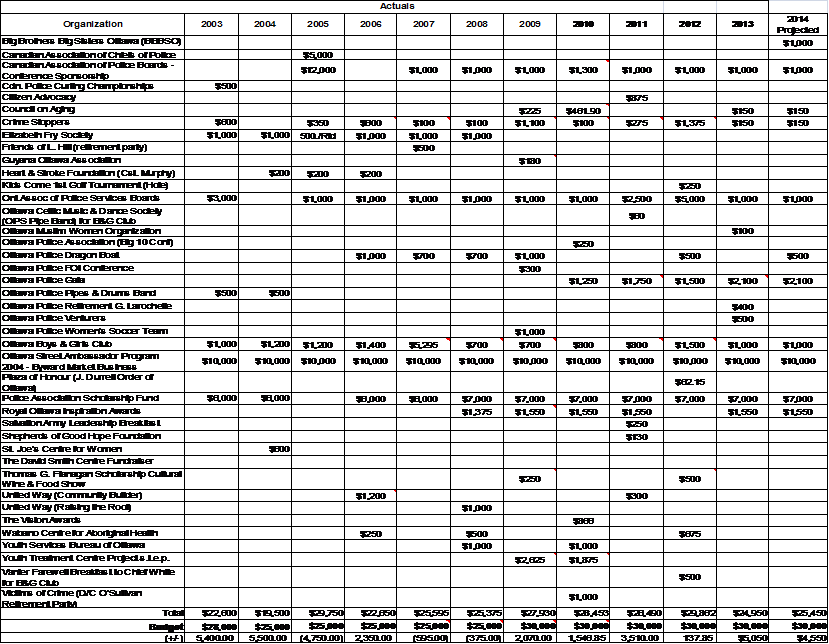
Task: Click the $300 Ottawa Police FOI Conference cell
Action: pyautogui.click(x=530, y=269)
